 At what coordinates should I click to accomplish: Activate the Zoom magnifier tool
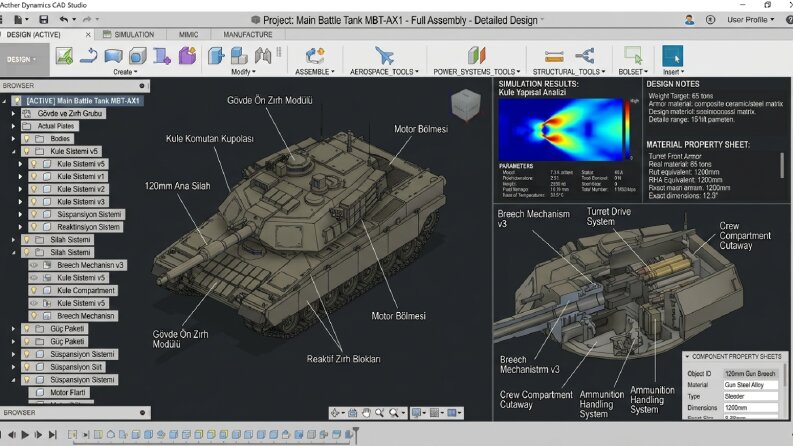pos(379,413)
